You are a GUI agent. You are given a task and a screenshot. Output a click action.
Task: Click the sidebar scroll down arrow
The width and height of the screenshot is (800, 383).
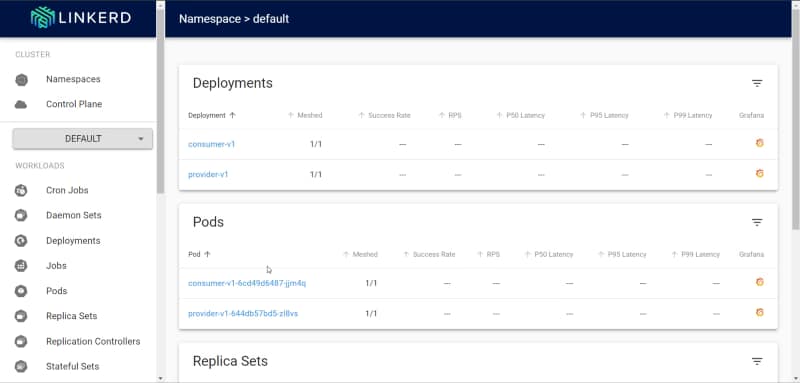pyautogui.click(x=161, y=378)
